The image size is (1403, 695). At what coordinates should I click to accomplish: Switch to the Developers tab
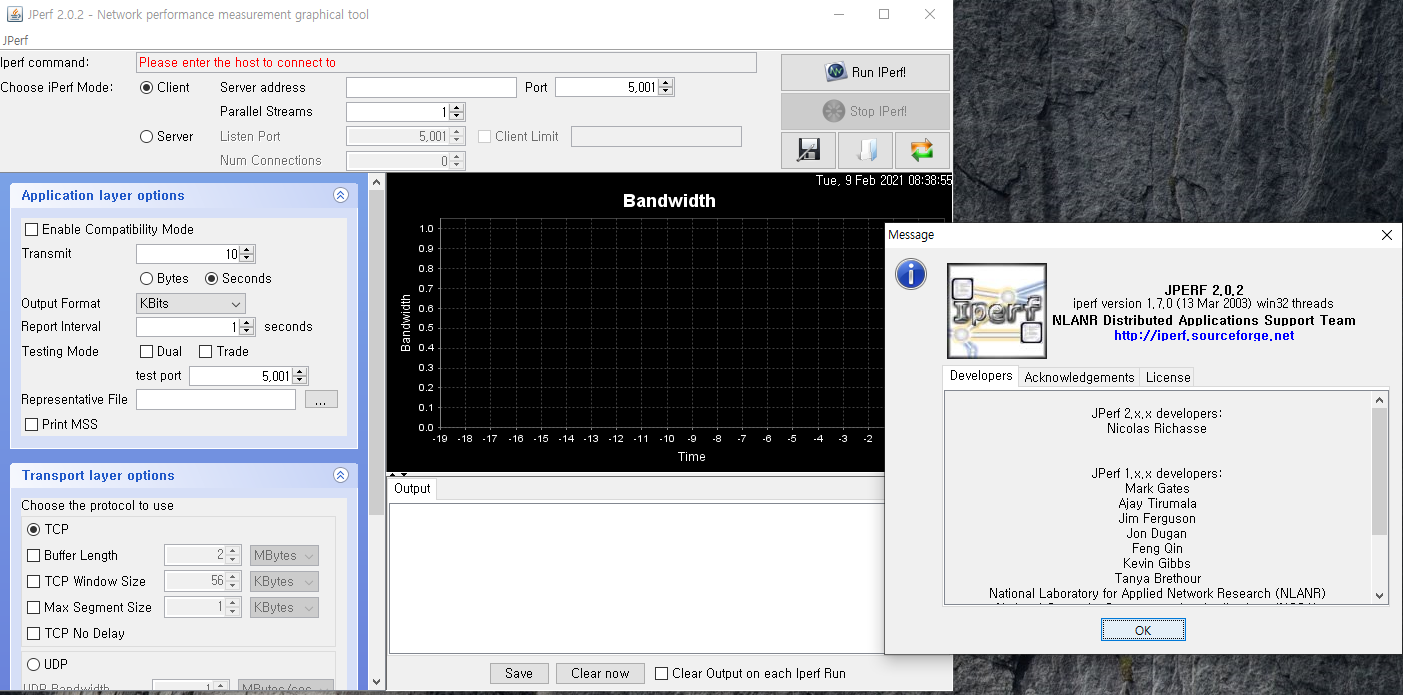click(980, 376)
